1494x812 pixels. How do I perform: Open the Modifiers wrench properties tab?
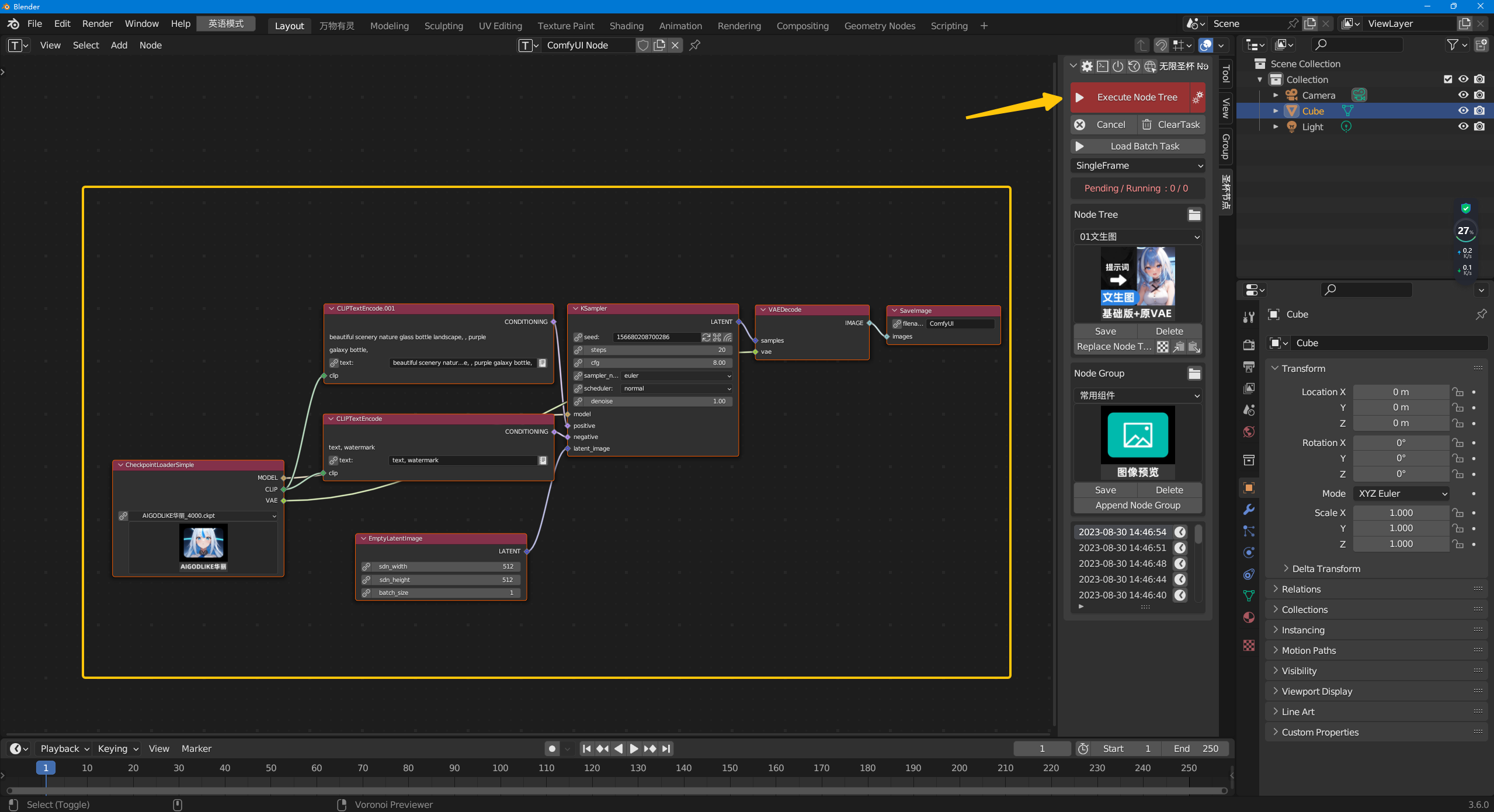[1249, 509]
